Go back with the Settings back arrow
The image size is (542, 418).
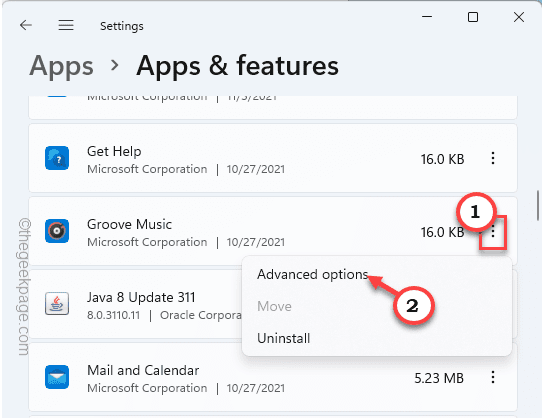(26, 25)
